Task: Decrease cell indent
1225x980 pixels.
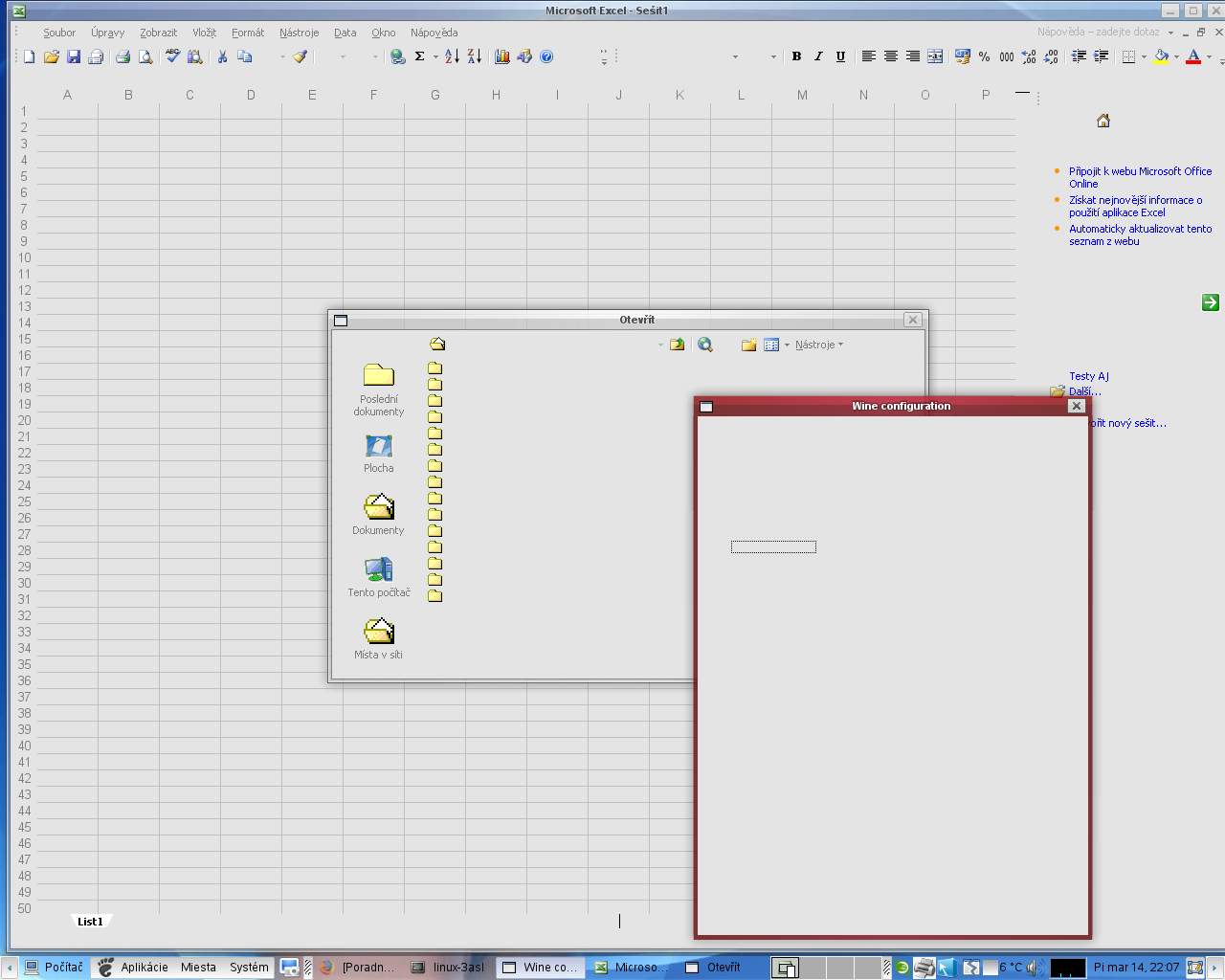Action: (x=1079, y=56)
